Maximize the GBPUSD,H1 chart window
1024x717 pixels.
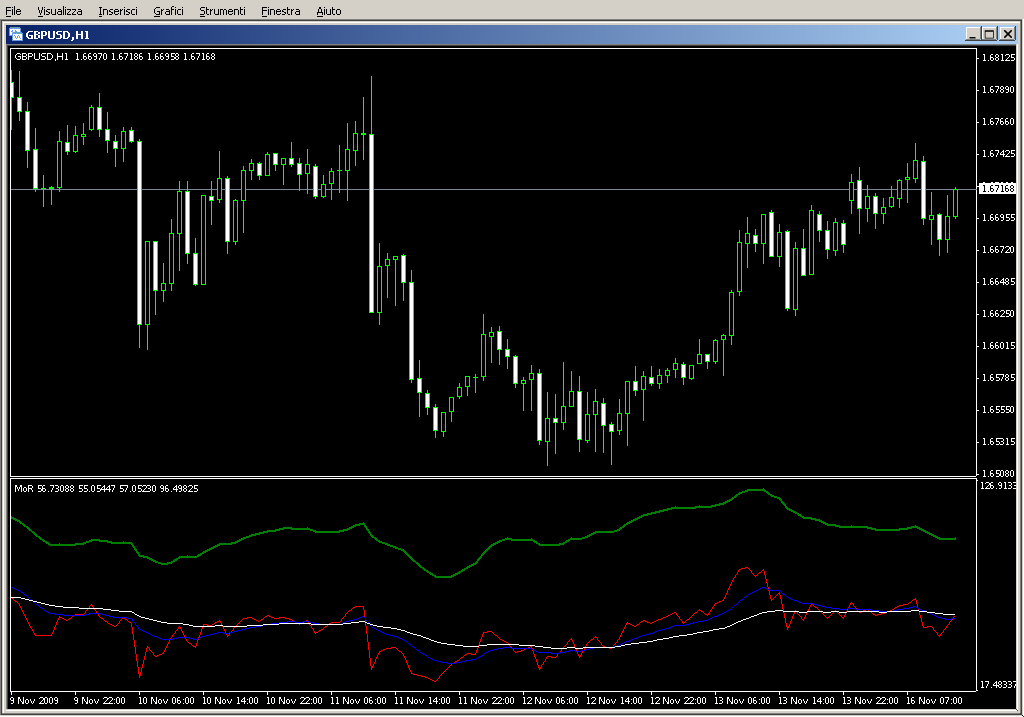tap(989, 33)
